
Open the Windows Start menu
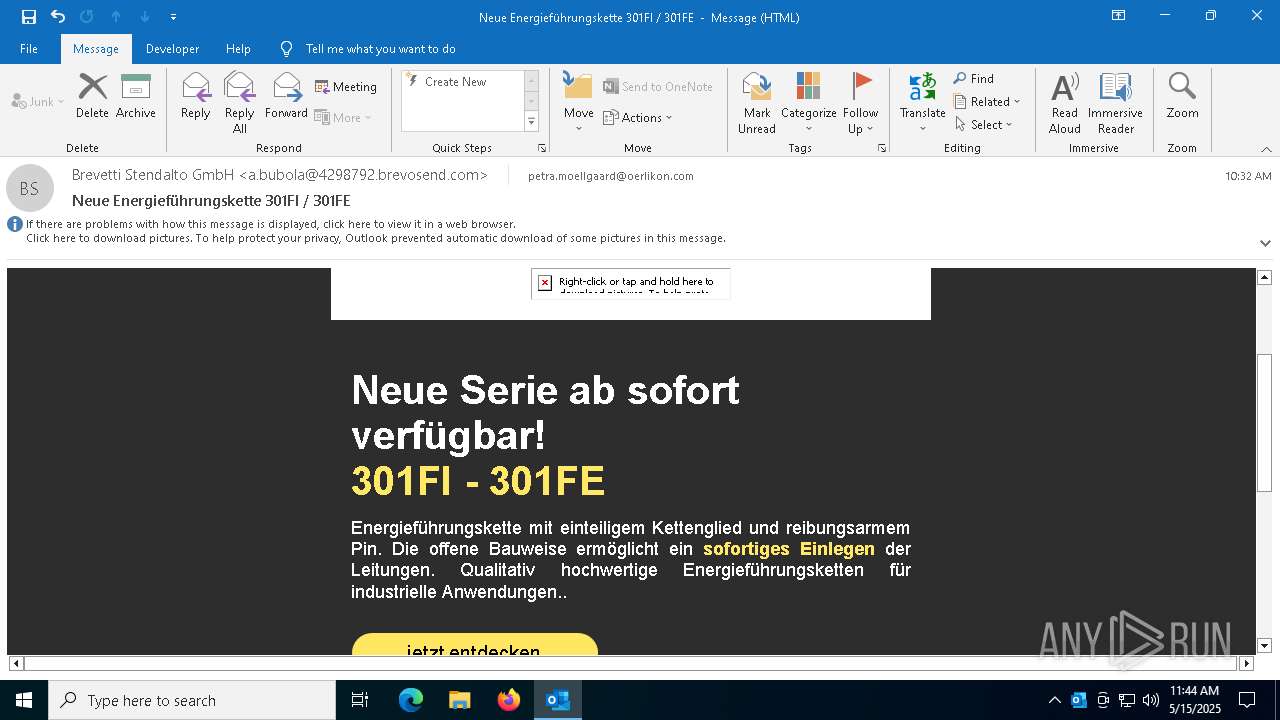pos(24,700)
